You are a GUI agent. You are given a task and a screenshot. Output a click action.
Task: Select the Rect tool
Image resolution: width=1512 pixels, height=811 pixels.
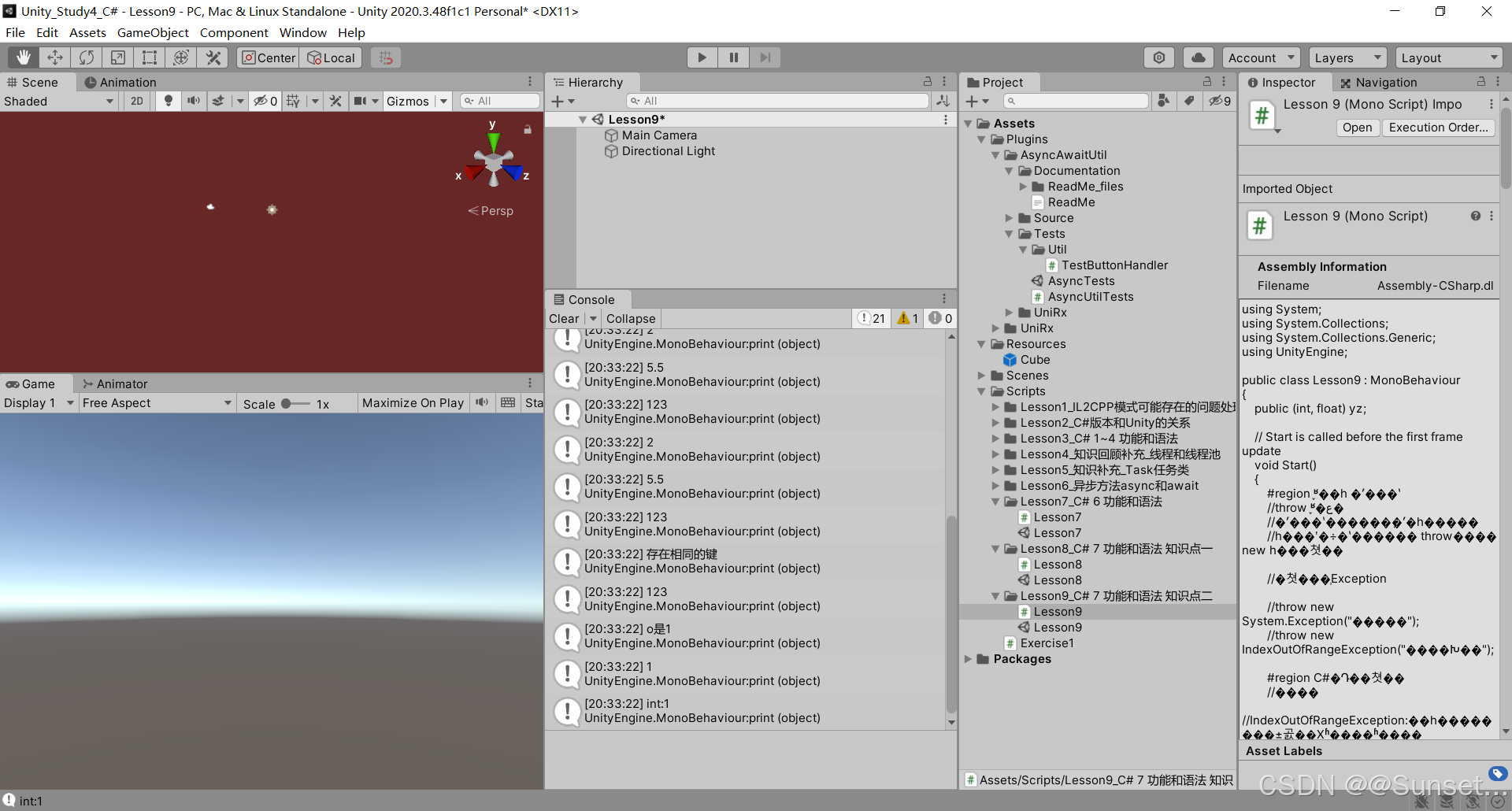[x=150, y=57]
